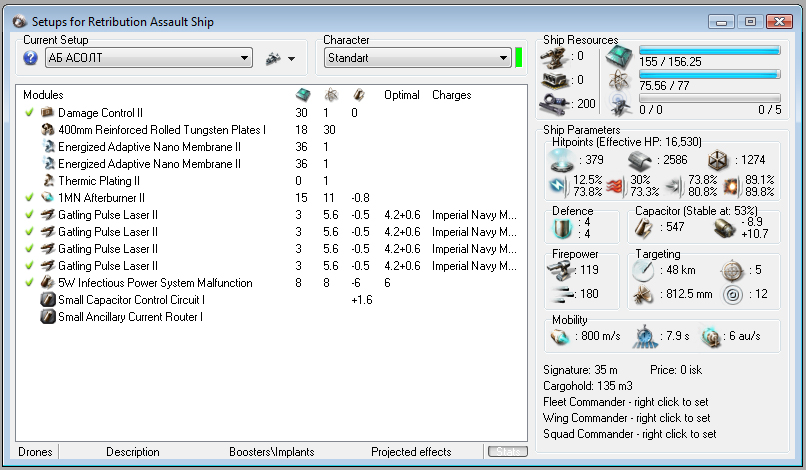Toggle the fourth Gatling Pulse Laser II checkmark

tap(29, 265)
